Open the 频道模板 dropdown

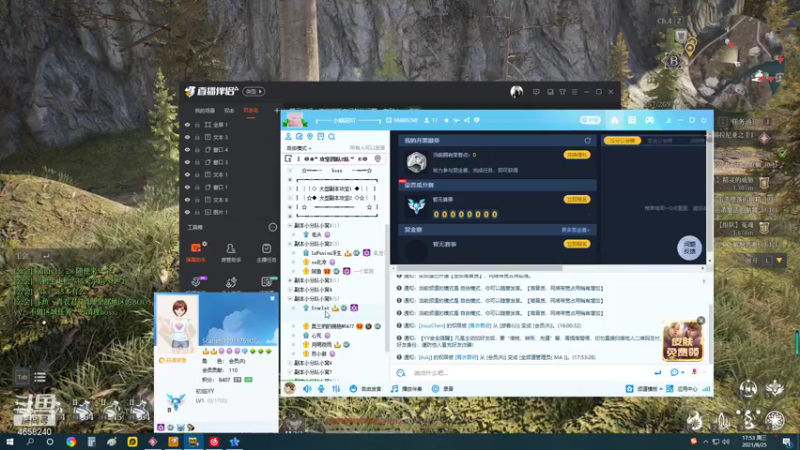coord(644,389)
